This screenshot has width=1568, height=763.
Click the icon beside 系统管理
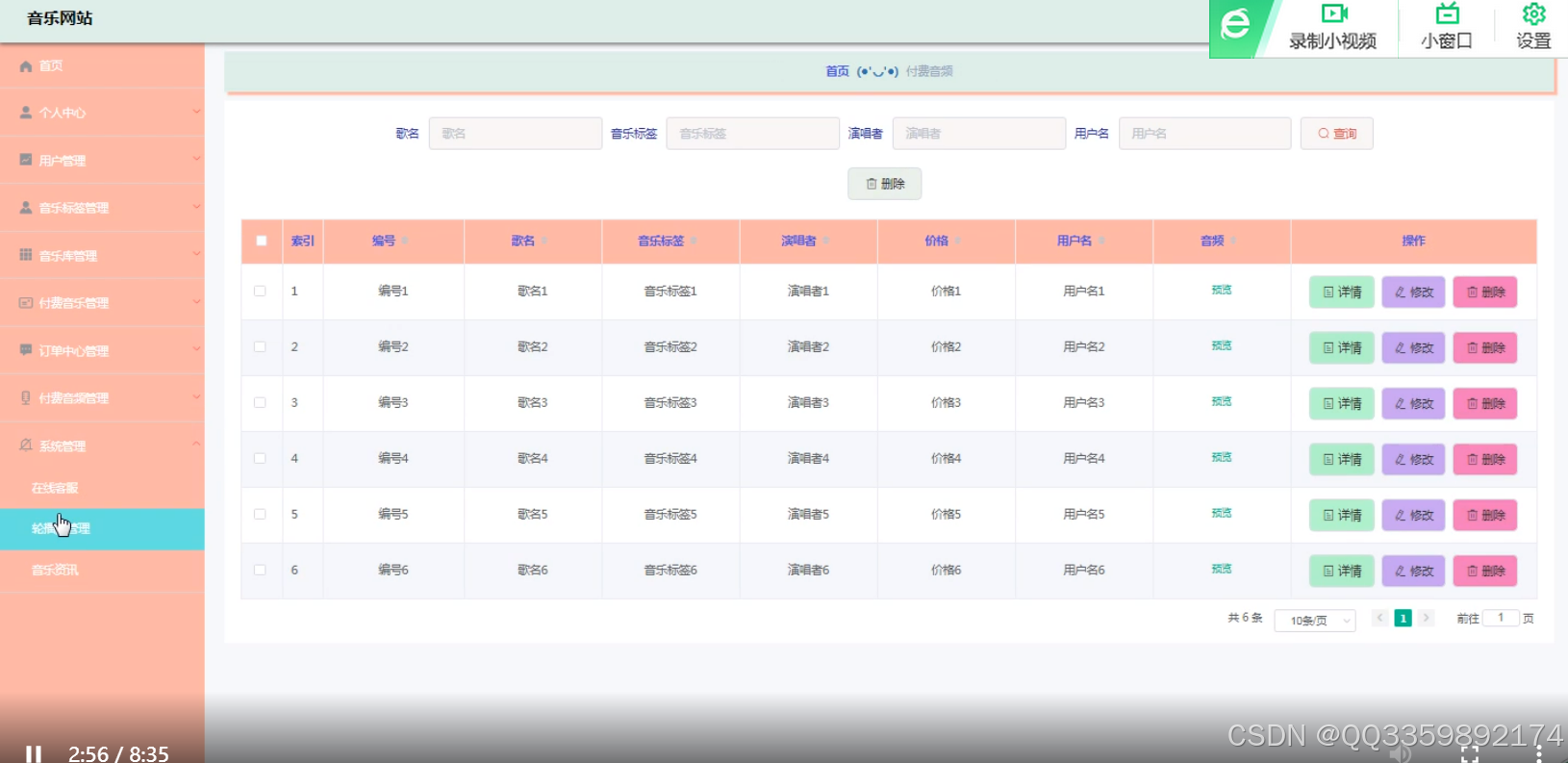[26, 445]
